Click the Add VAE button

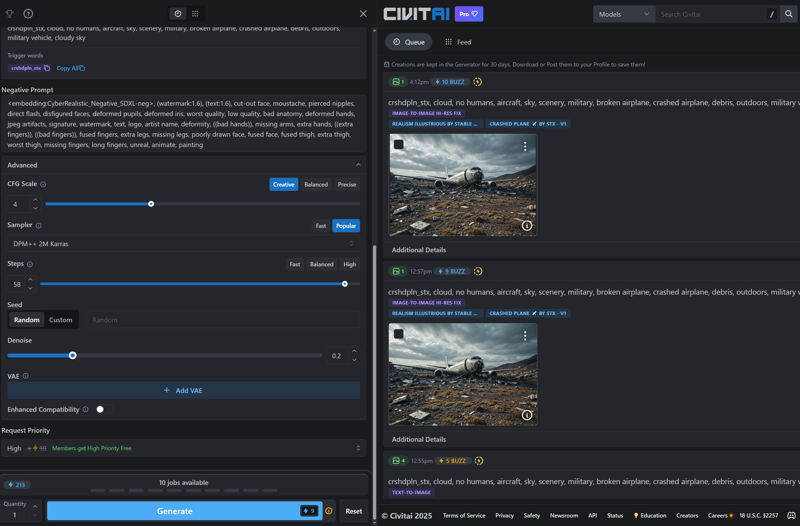(x=183, y=390)
